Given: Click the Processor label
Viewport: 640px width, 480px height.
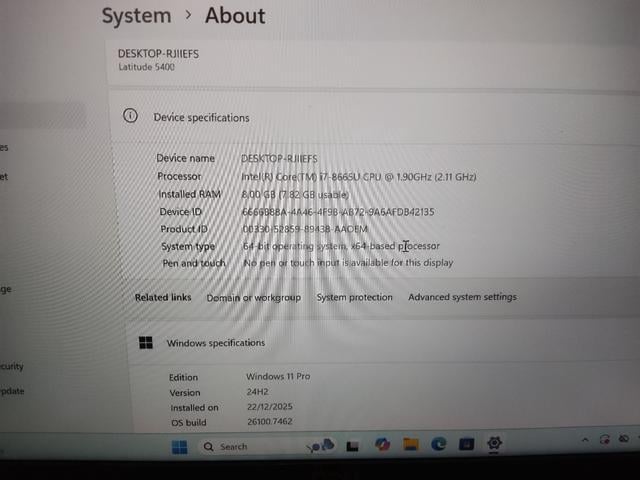Looking at the screenshot, I should point(179,176).
